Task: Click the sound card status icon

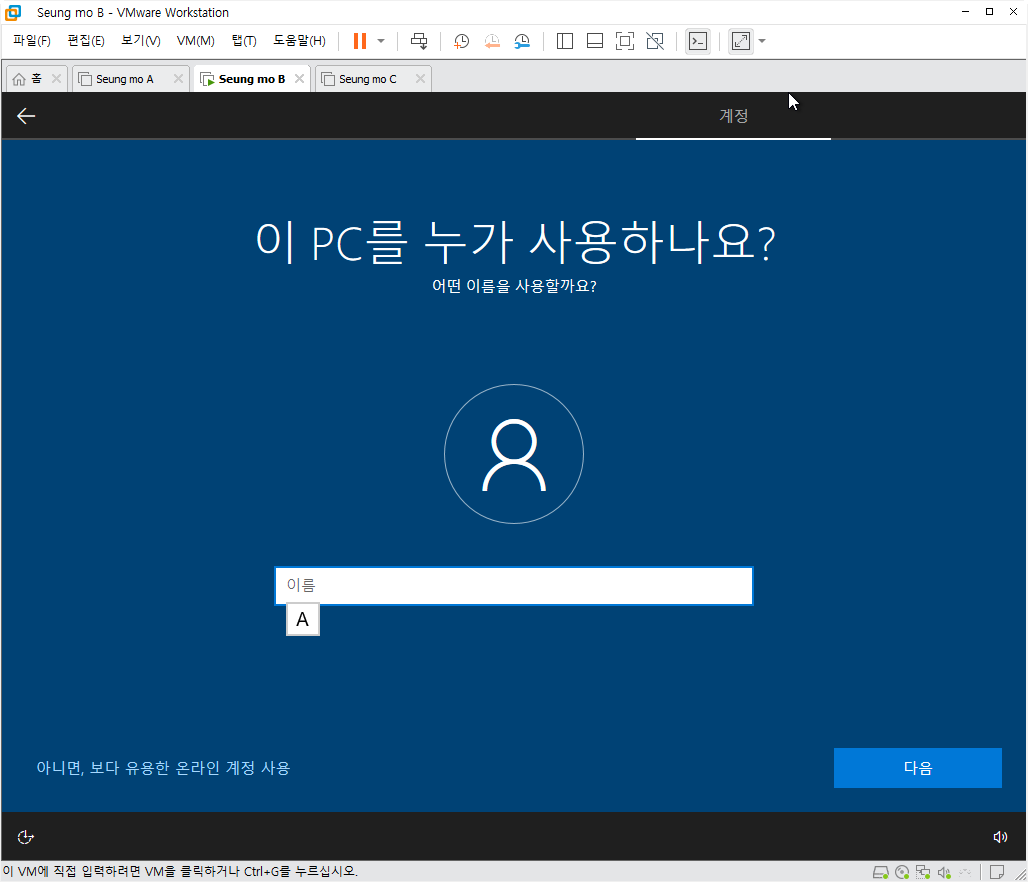Action: [944, 872]
